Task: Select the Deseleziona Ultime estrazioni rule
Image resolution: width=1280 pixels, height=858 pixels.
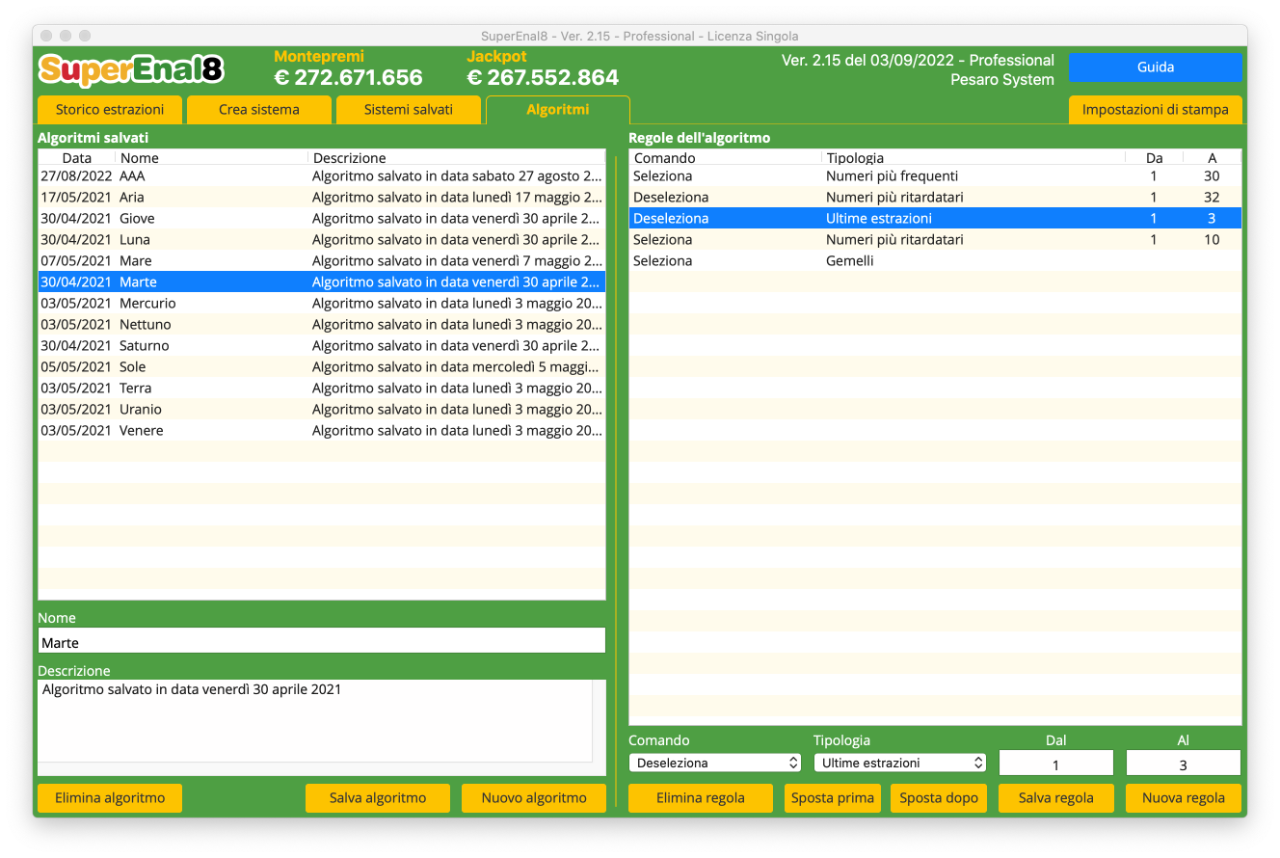Action: (x=935, y=218)
